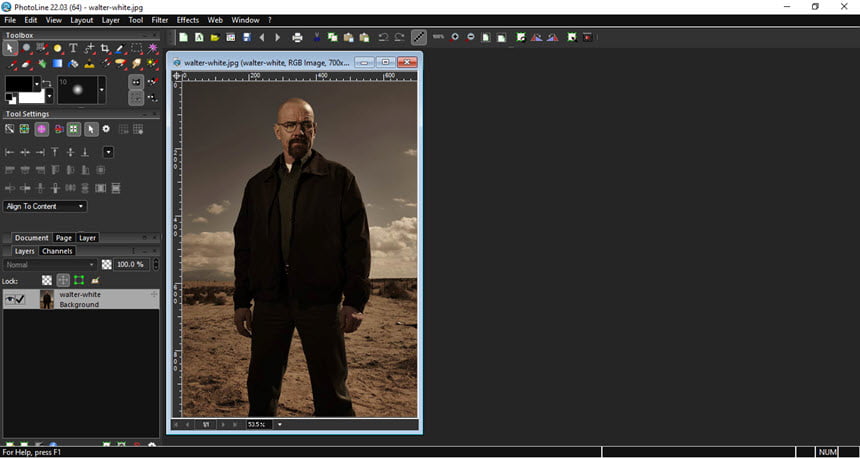Select the Text tool in Toolbox
This screenshot has height=458, width=860.
click(73, 48)
